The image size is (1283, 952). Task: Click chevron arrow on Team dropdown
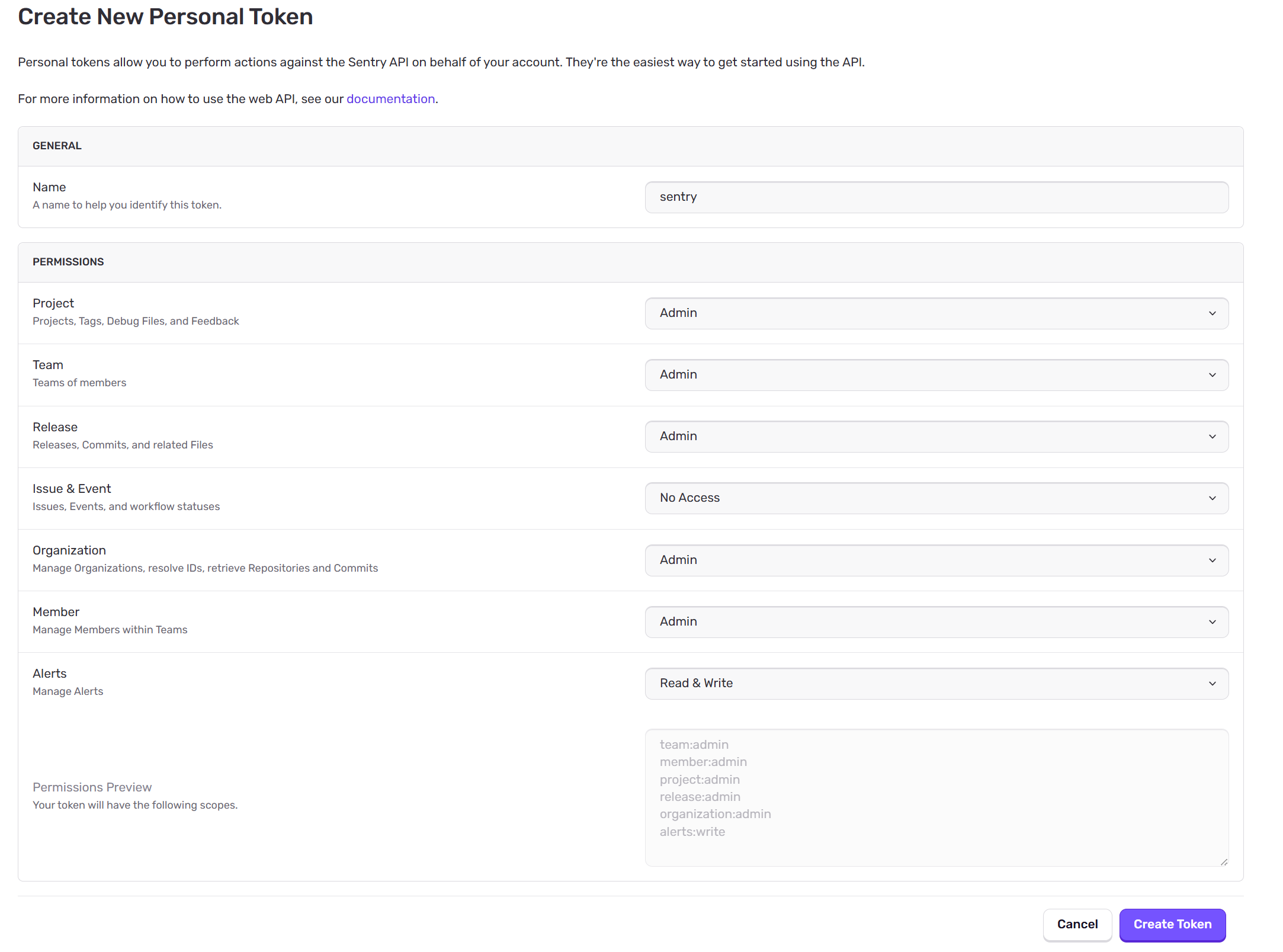[1212, 375]
